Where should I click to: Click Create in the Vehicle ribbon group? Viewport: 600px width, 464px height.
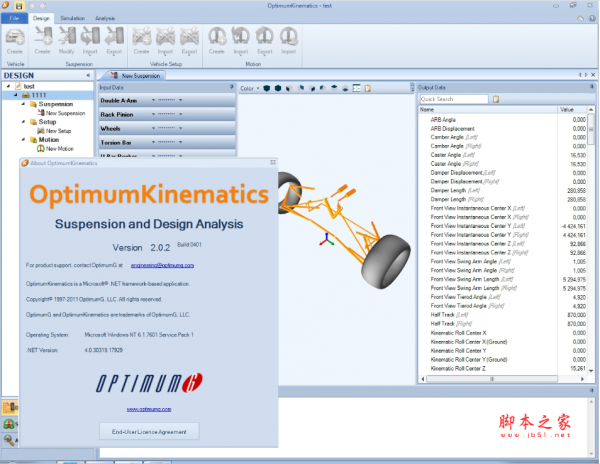click(x=15, y=40)
